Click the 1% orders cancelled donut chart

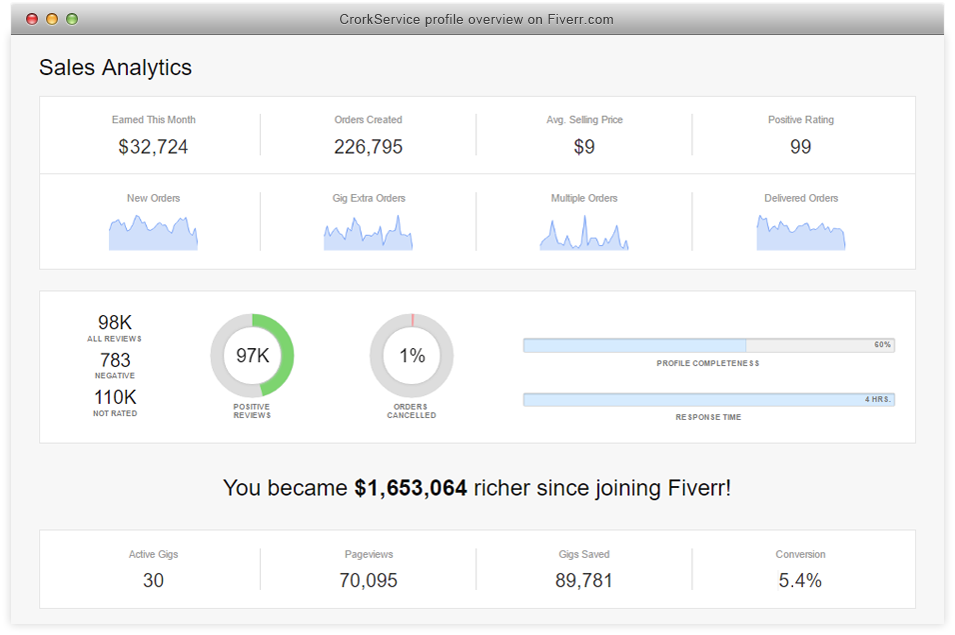coord(412,356)
